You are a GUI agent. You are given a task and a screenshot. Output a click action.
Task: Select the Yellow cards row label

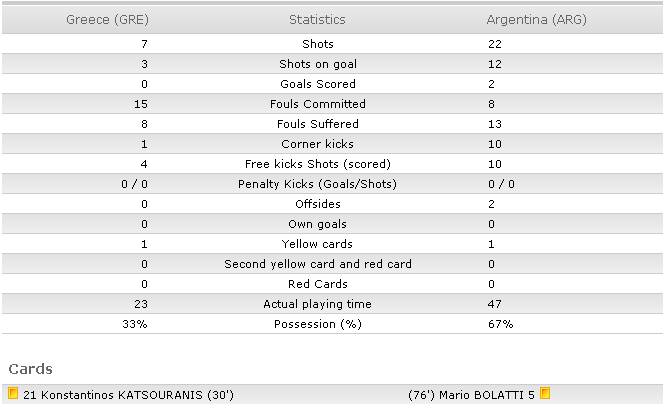pyautogui.click(x=317, y=244)
